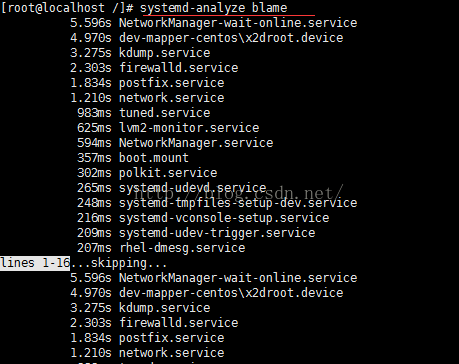Click the highlighted lines 1-16 pager status
459x364 pixels.
pyautogui.click(x=35, y=263)
